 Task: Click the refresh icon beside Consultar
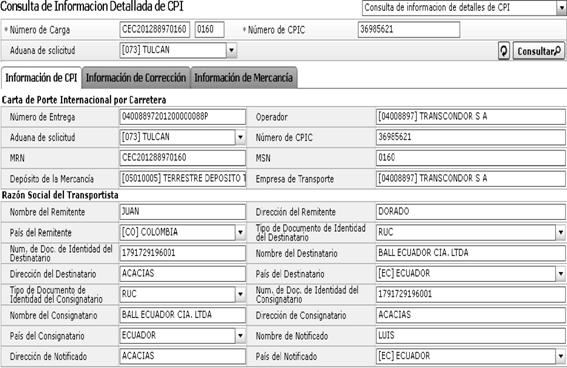point(504,51)
